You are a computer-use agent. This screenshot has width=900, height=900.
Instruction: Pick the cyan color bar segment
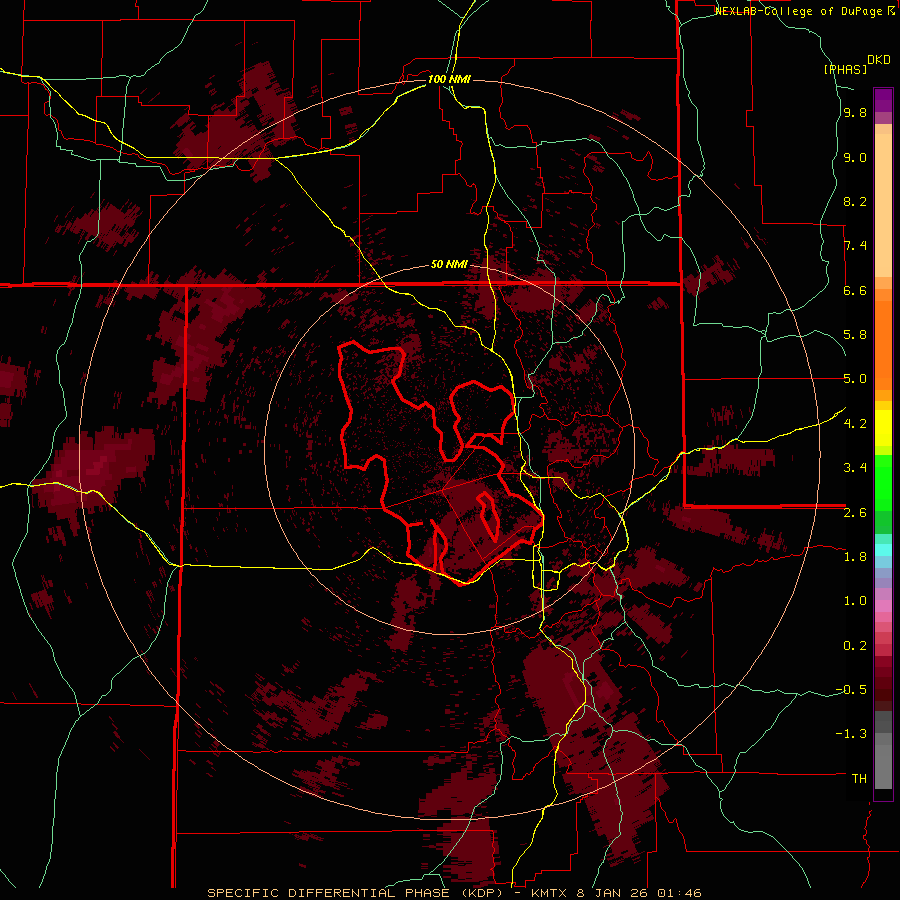883,549
